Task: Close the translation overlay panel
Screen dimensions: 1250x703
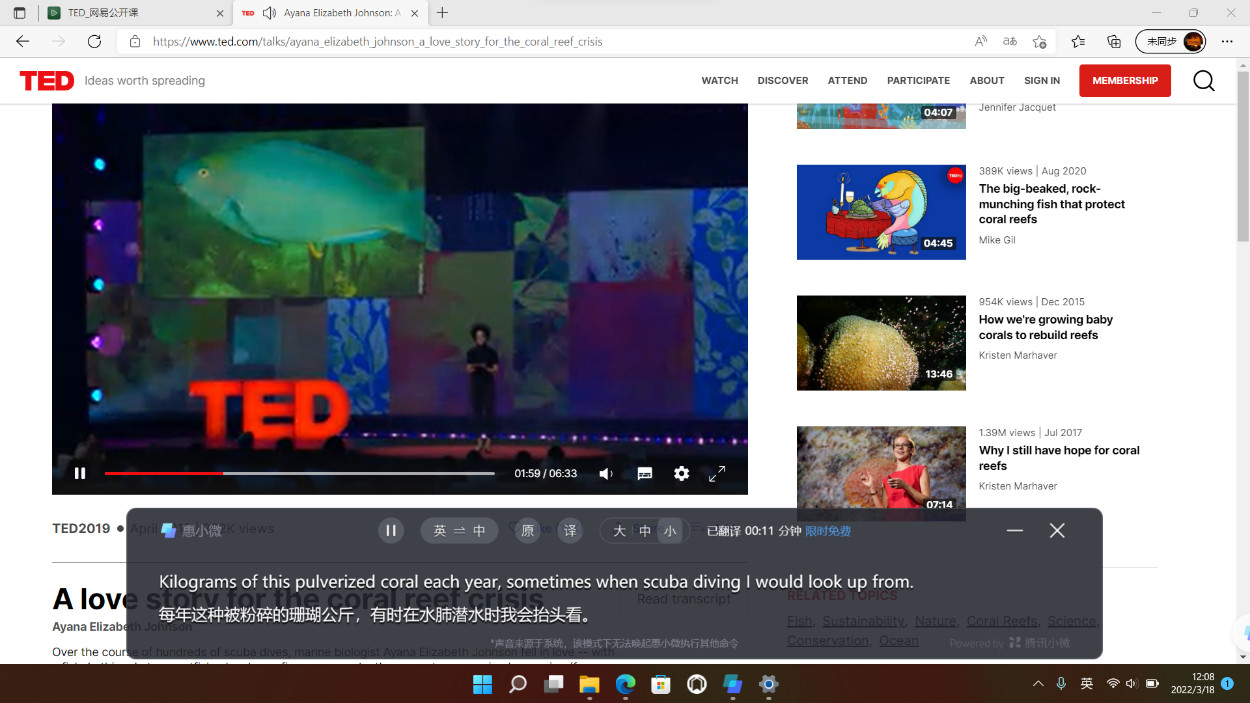Action: point(1057,531)
